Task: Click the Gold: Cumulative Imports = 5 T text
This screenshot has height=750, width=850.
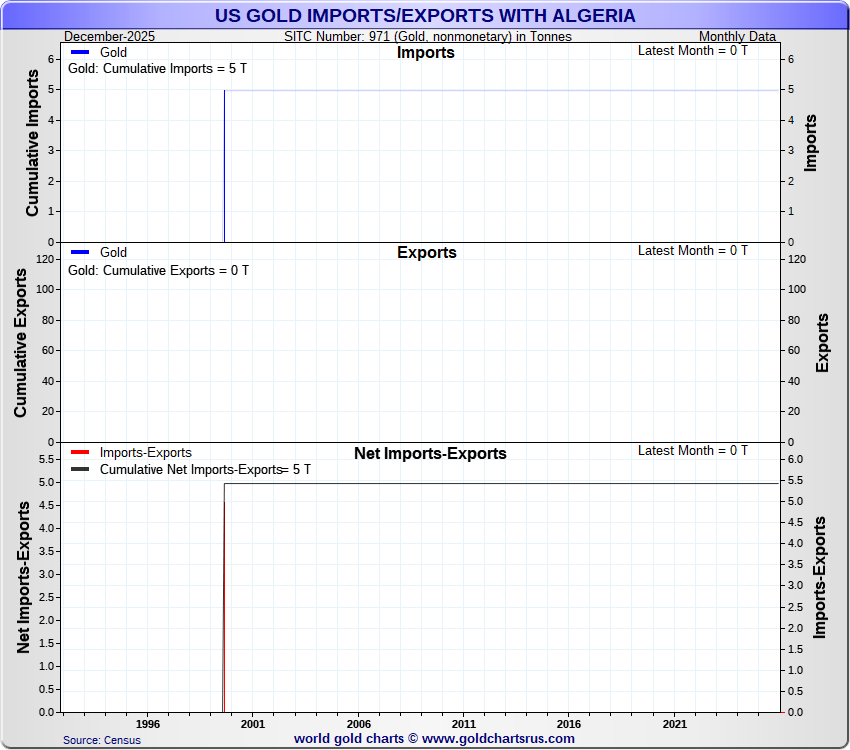Action: pos(157,70)
